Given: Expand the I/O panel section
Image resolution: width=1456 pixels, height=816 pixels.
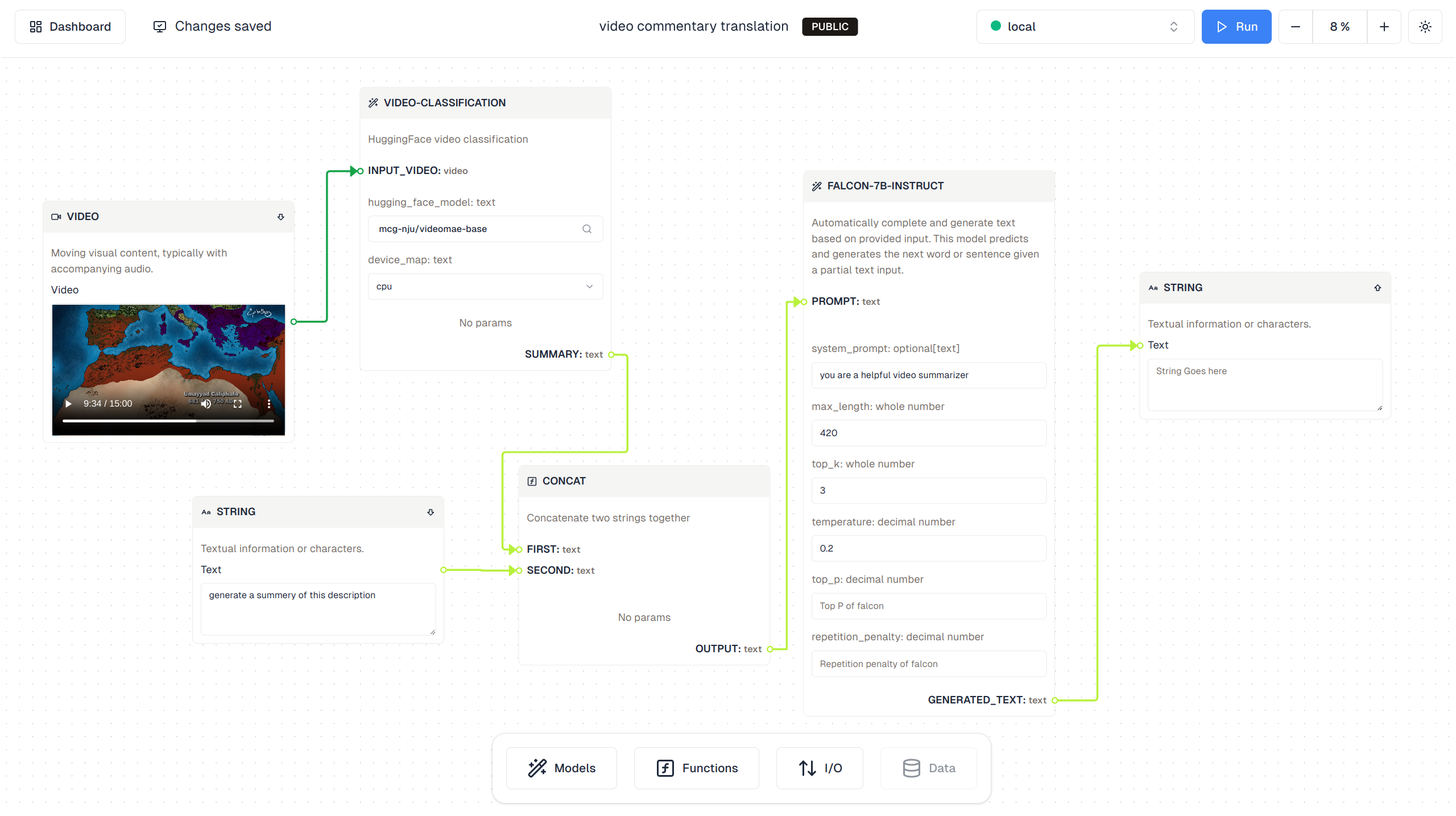Looking at the screenshot, I should 821,768.
